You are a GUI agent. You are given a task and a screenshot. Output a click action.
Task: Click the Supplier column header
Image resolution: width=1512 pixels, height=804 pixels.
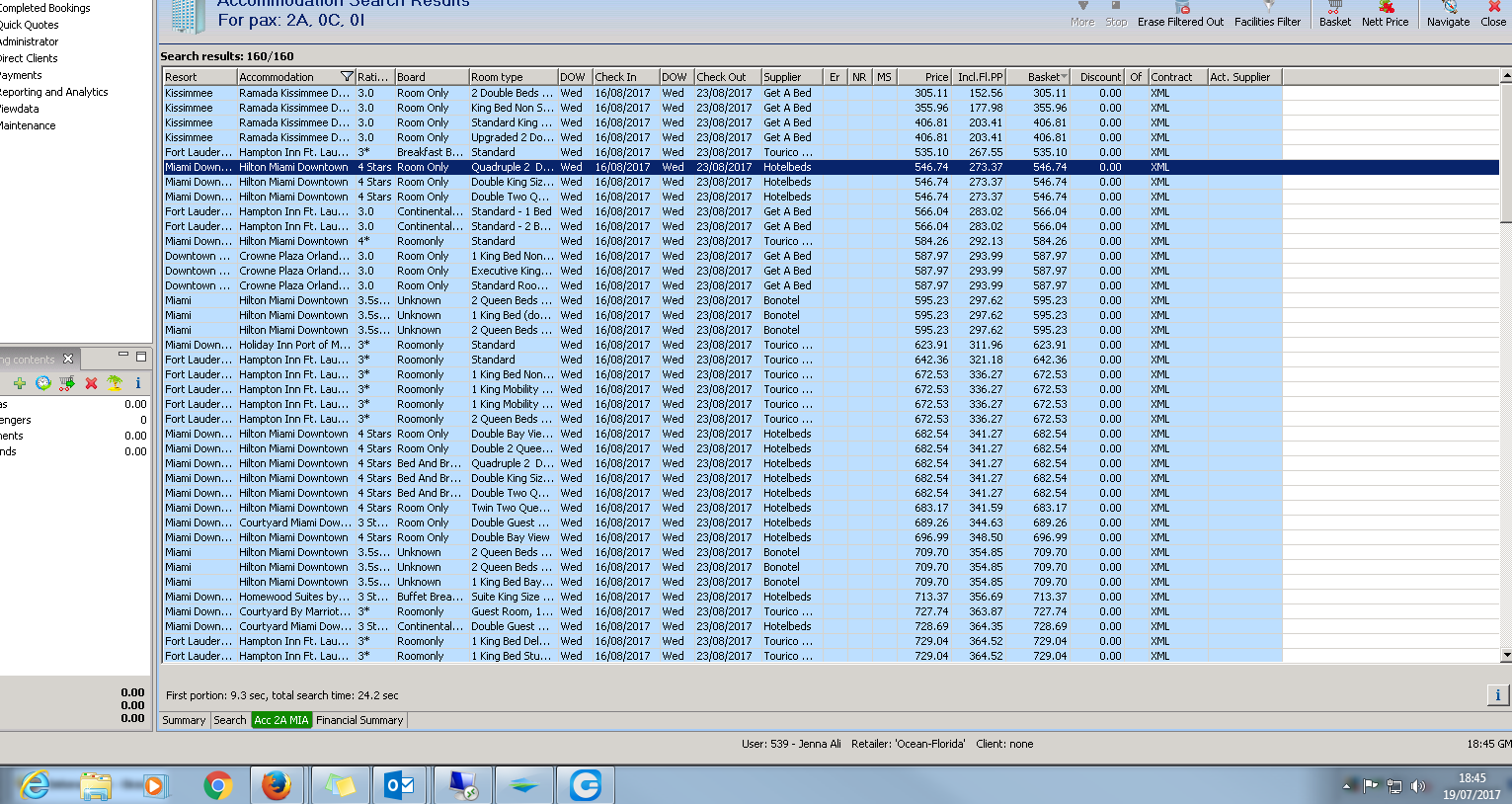coord(792,77)
